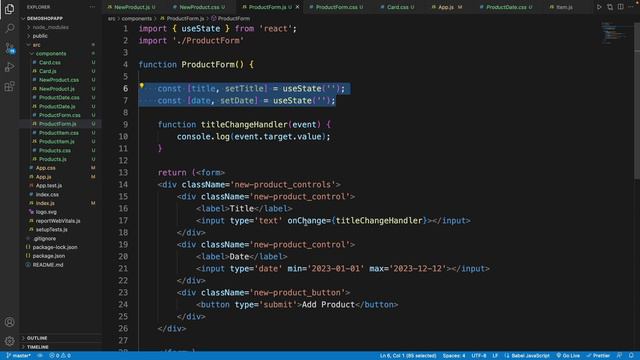Click the Go Live status button
The image size is (640, 360).
coord(568,356)
